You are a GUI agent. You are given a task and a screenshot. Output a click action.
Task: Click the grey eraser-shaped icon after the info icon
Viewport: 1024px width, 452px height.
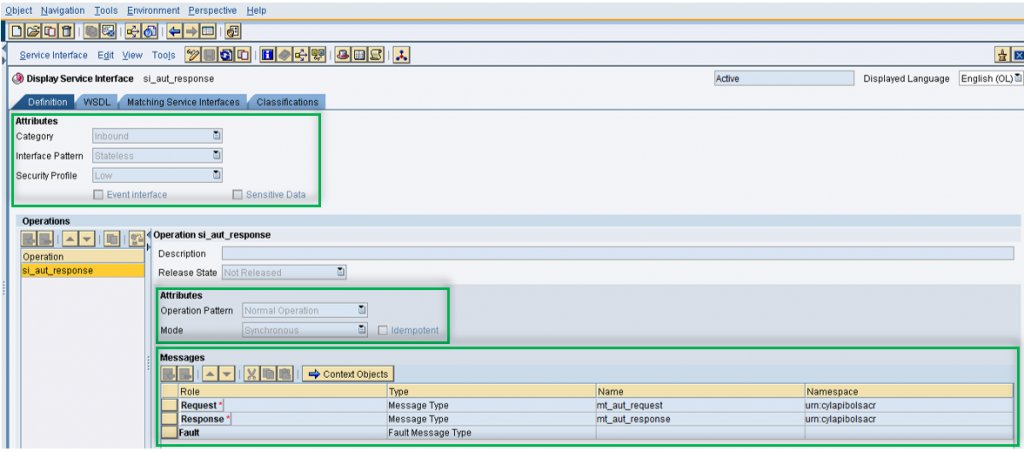click(284, 56)
